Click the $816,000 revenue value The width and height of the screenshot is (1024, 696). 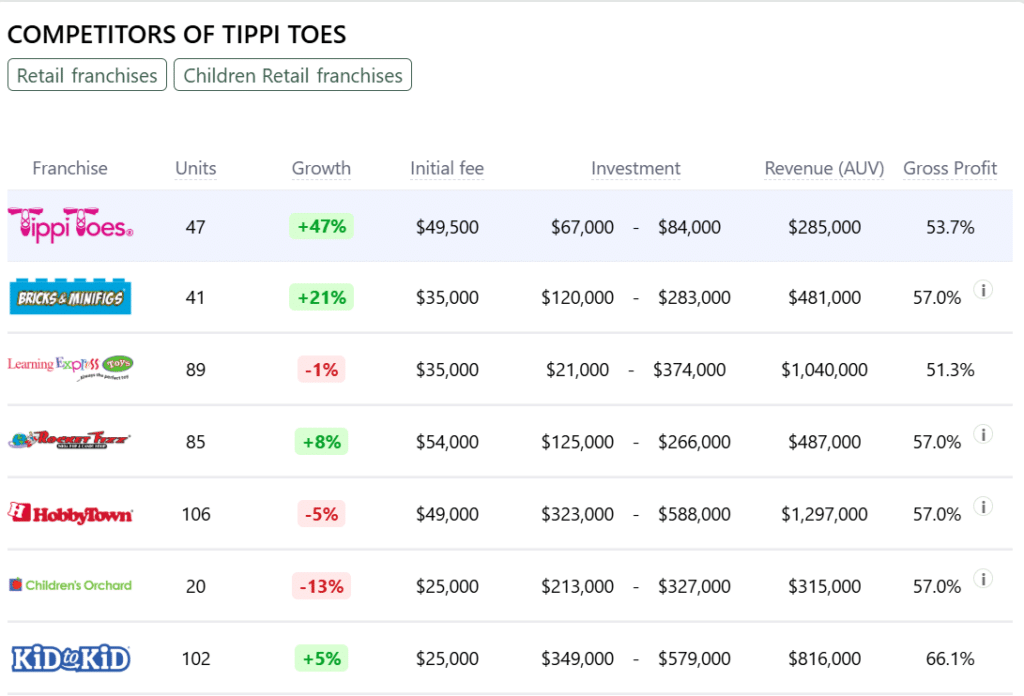coord(824,659)
